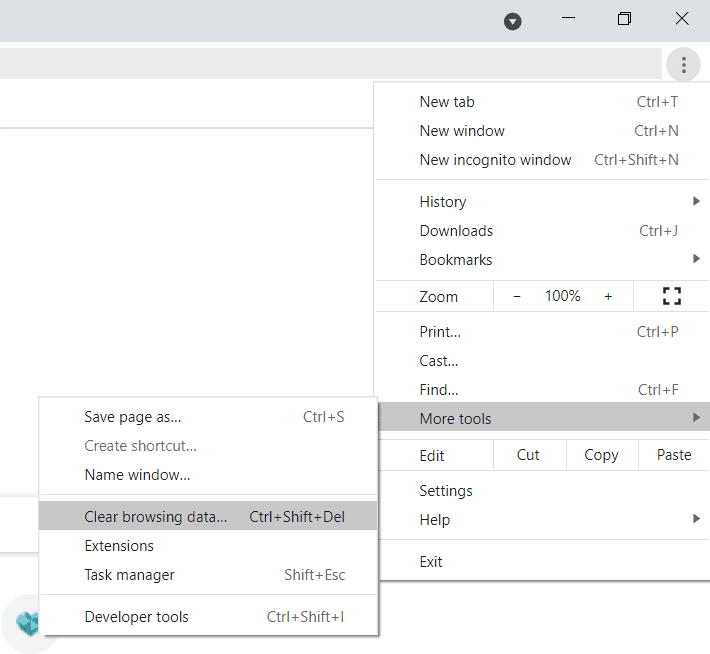Click the profile dropdown circle icon
710x654 pixels.
click(513, 21)
